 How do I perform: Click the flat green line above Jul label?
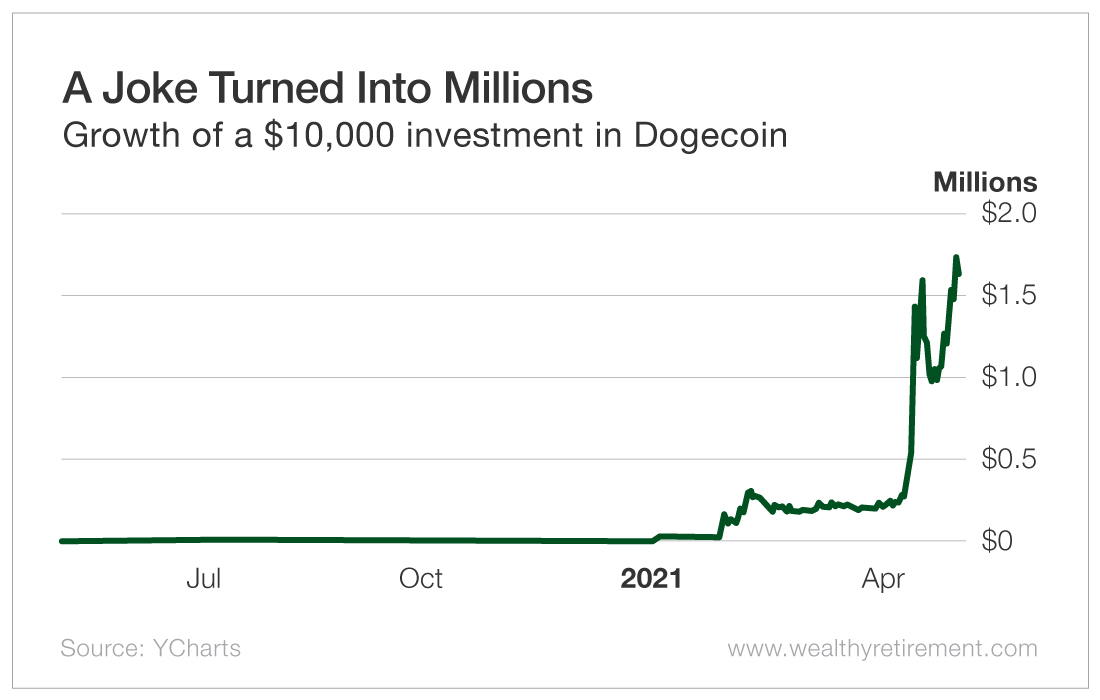click(x=204, y=540)
